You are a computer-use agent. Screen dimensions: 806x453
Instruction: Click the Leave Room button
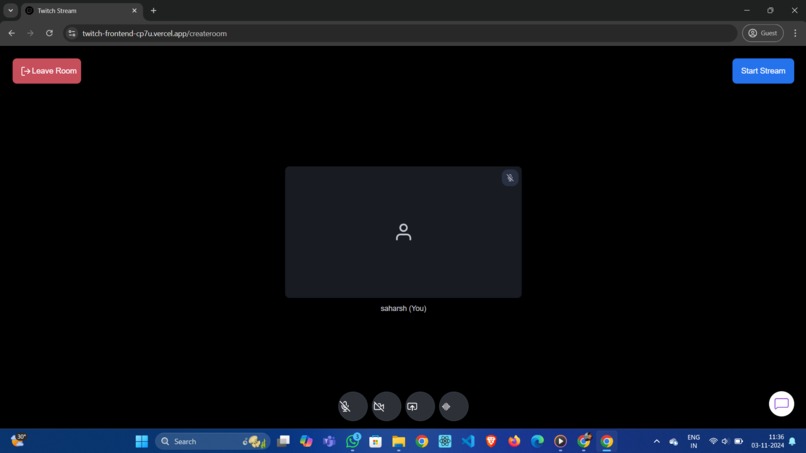[x=47, y=71]
